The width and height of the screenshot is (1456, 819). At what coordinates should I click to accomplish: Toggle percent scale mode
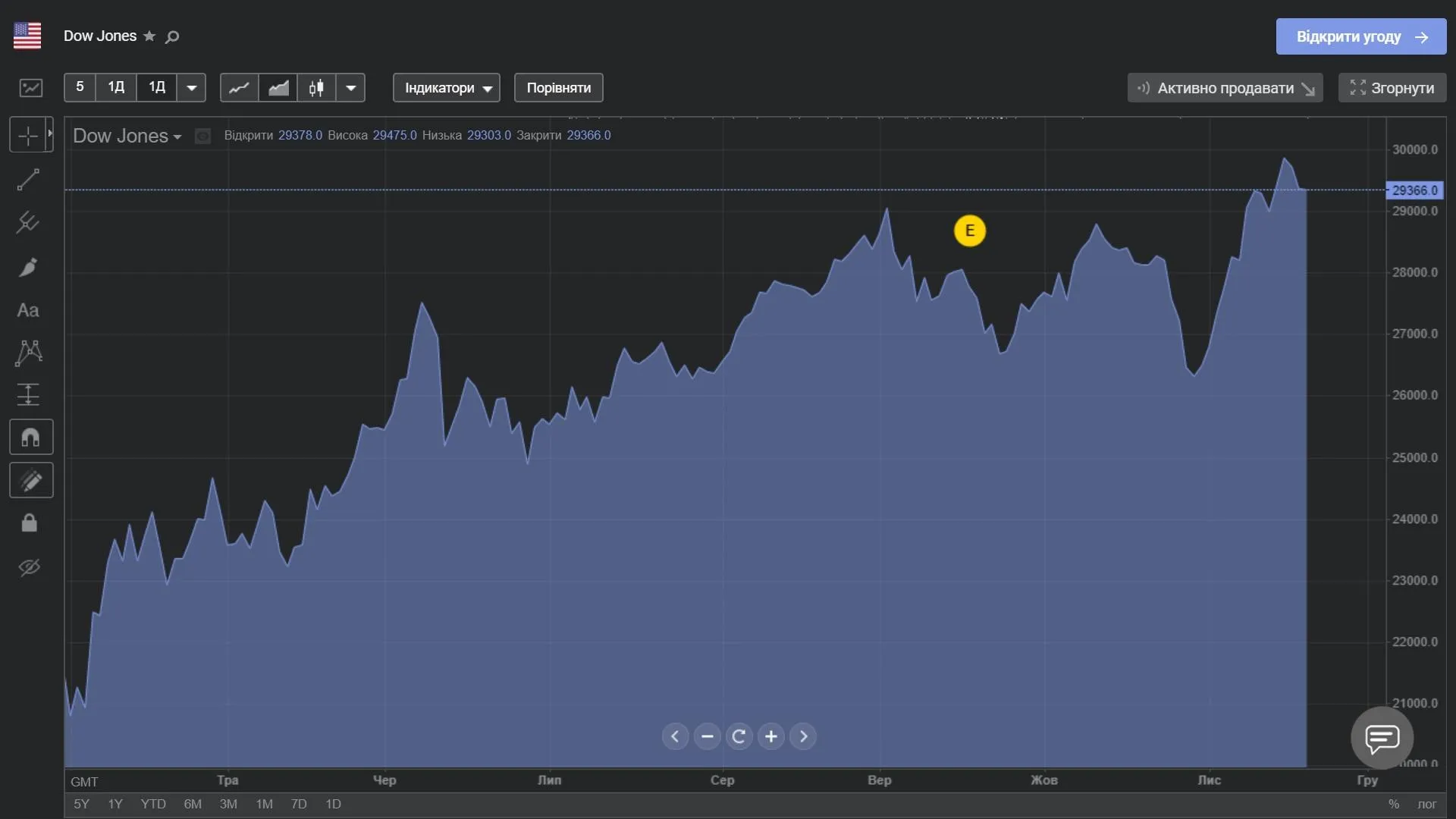click(x=1394, y=804)
